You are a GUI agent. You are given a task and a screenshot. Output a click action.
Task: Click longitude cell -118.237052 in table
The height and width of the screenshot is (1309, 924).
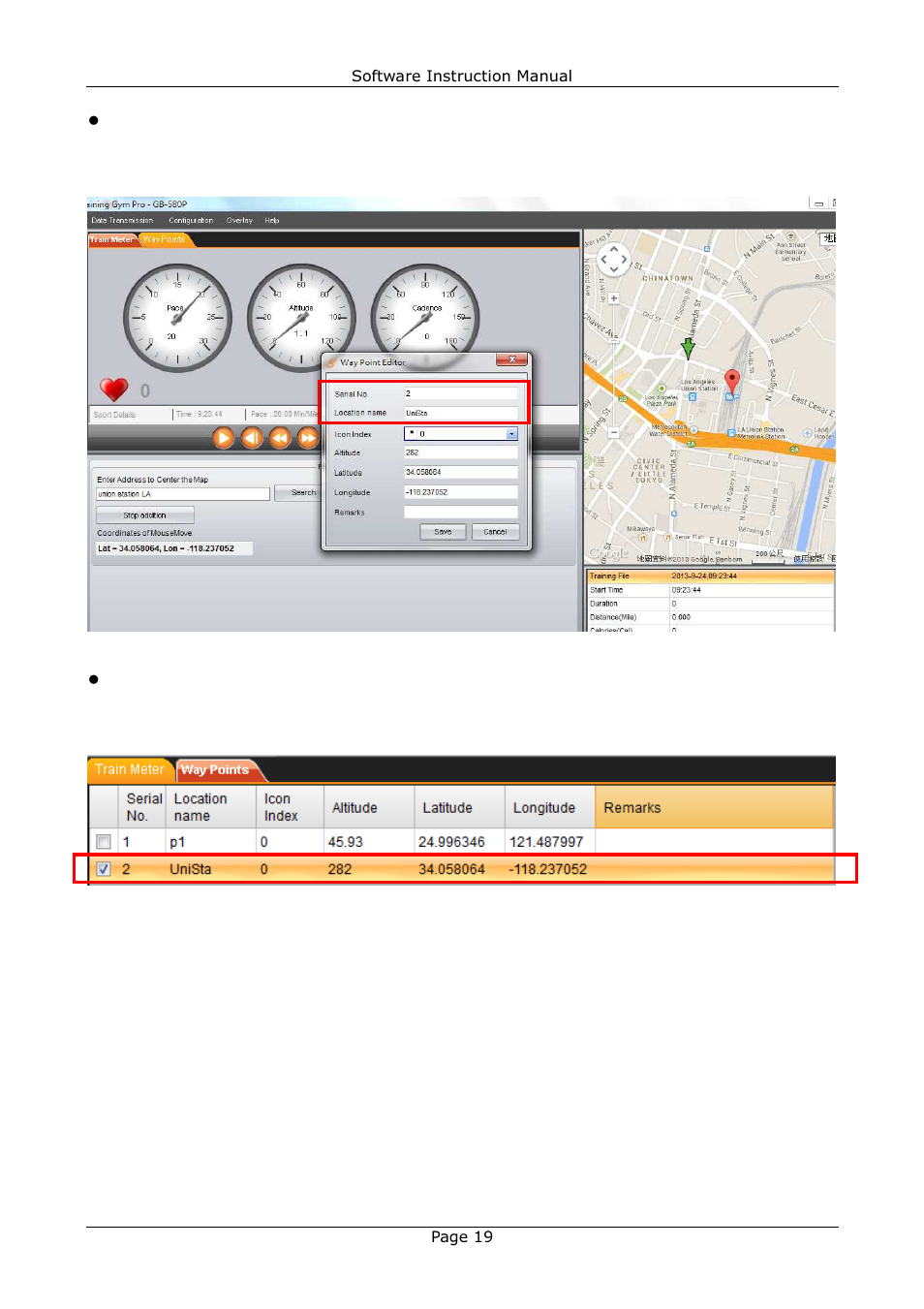tap(548, 869)
